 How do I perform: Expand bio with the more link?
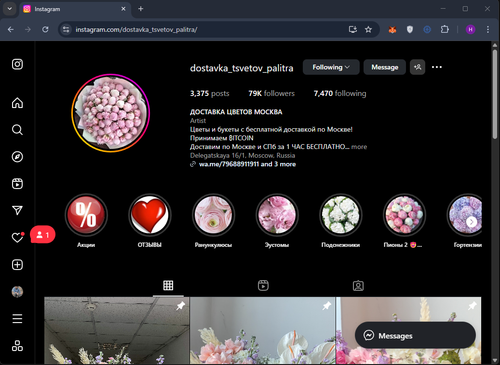(359, 147)
